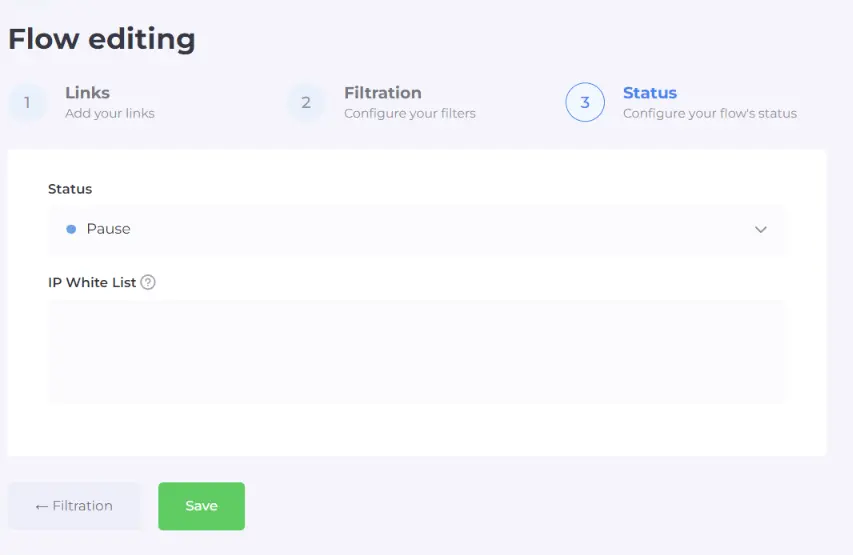Go back using the ← Filtration button
This screenshot has width=853, height=555.
[74, 506]
